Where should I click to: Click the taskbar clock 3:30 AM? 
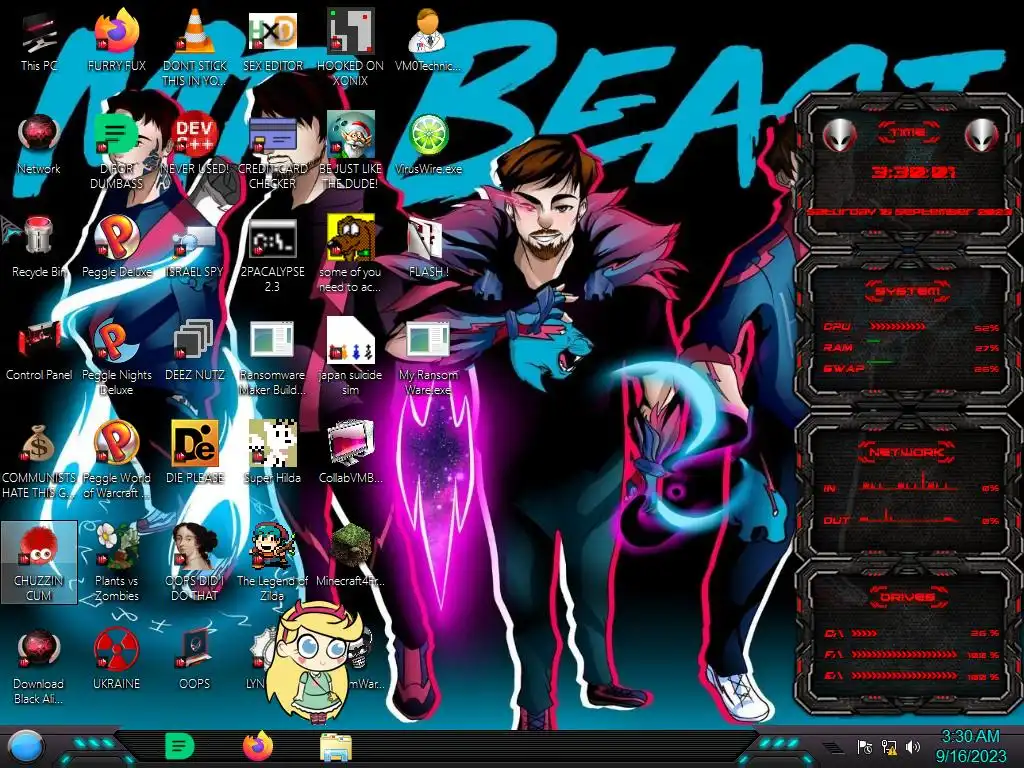(x=970, y=746)
